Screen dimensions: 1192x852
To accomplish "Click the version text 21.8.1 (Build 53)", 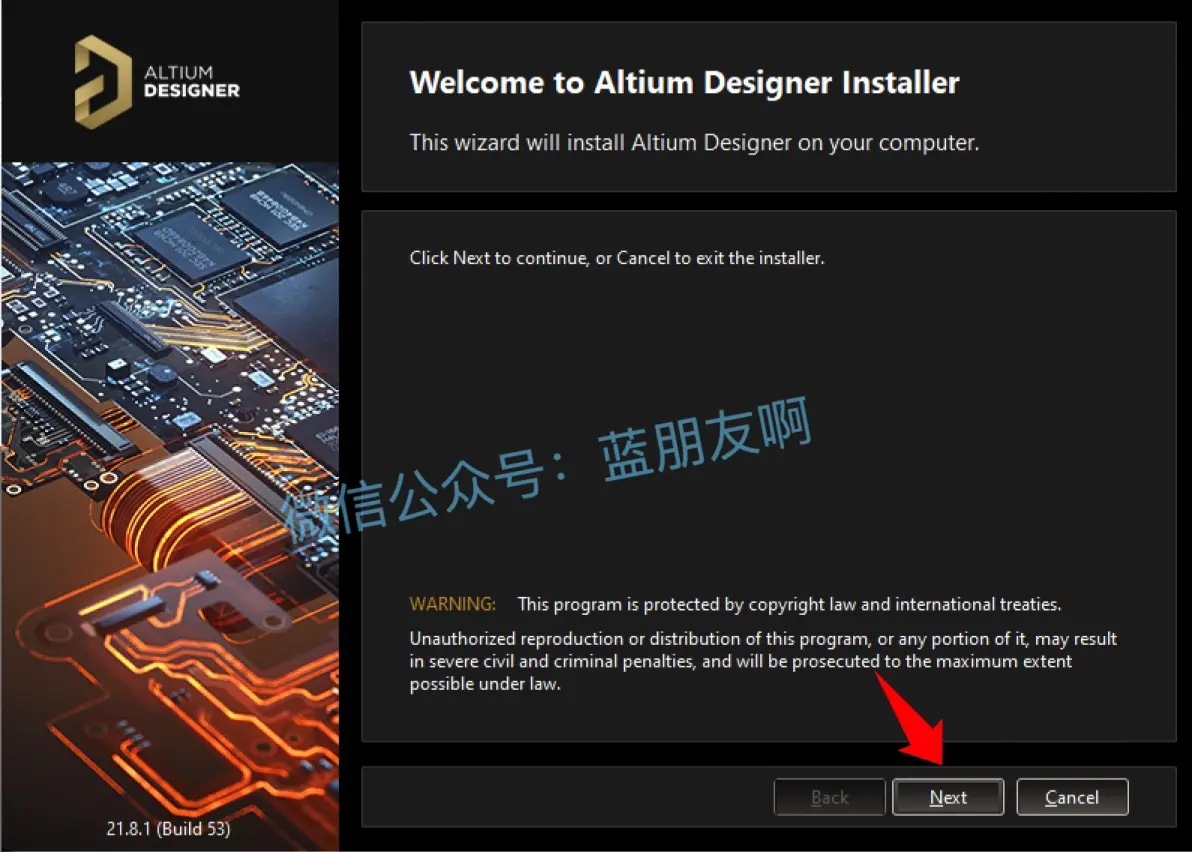I will pyautogui.click(x=168, y=828).
